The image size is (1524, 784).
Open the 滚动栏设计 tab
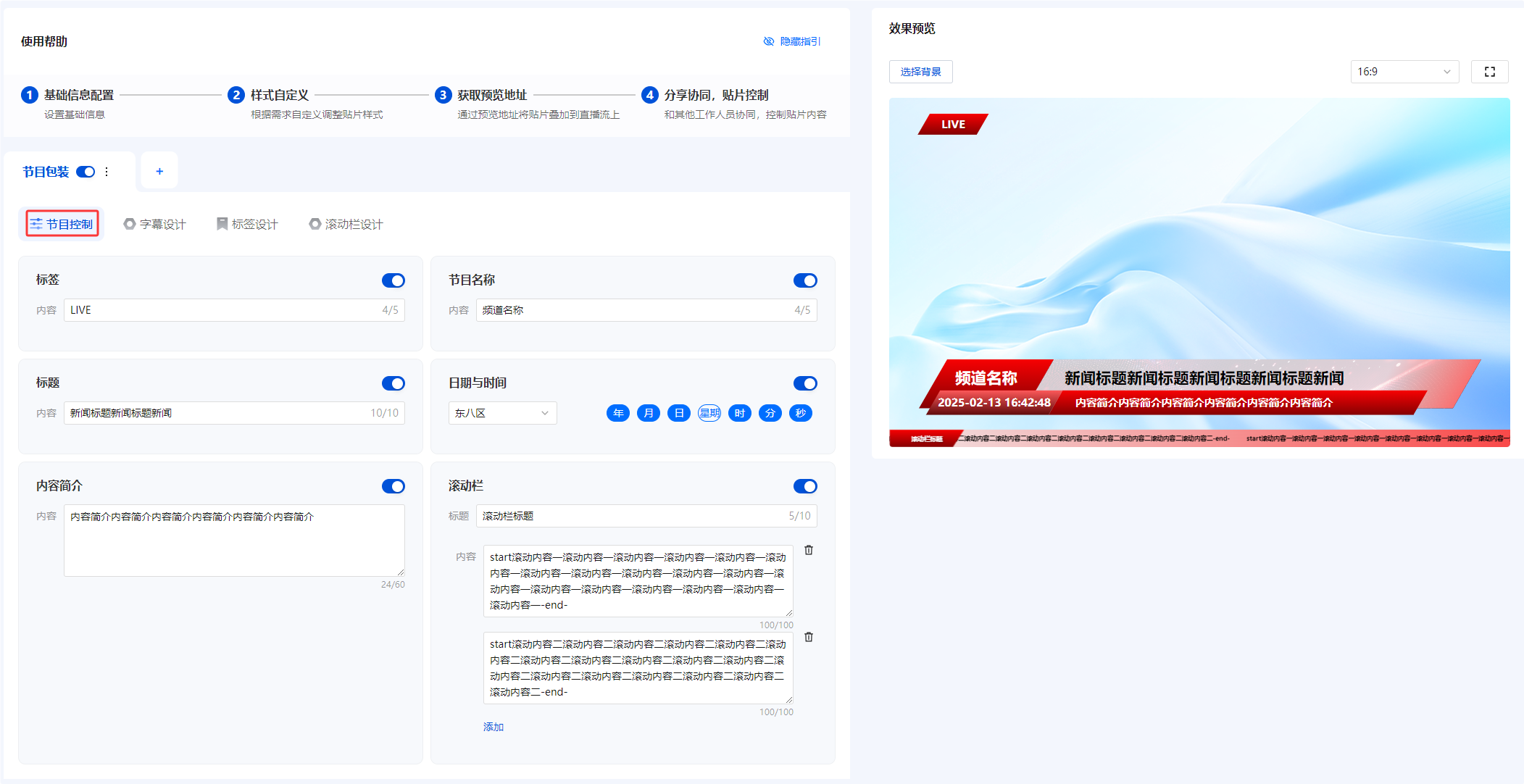point(346,224)
